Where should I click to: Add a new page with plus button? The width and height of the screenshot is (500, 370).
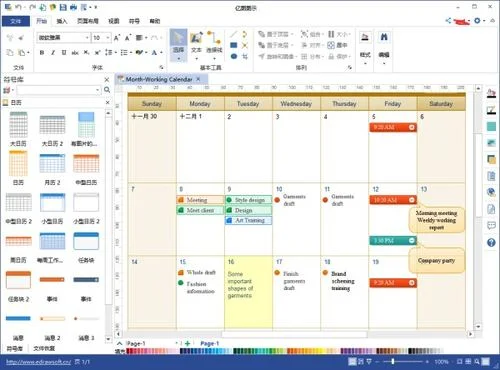[187, 343]
